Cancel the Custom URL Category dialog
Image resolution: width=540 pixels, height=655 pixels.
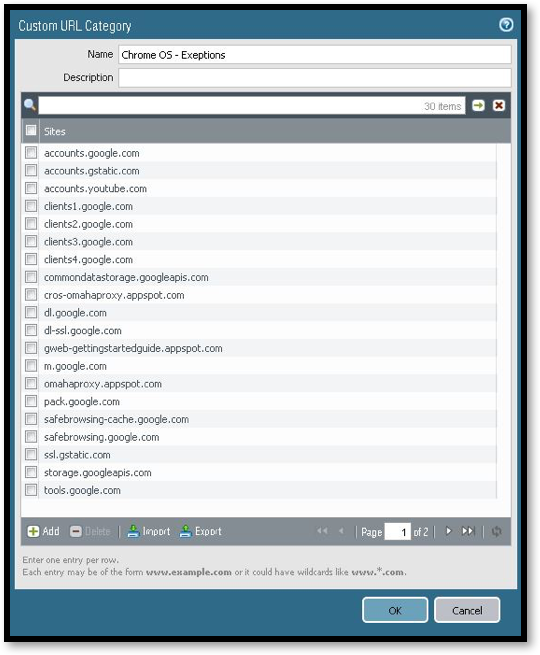pyautogui.click(x=467, y=610)
